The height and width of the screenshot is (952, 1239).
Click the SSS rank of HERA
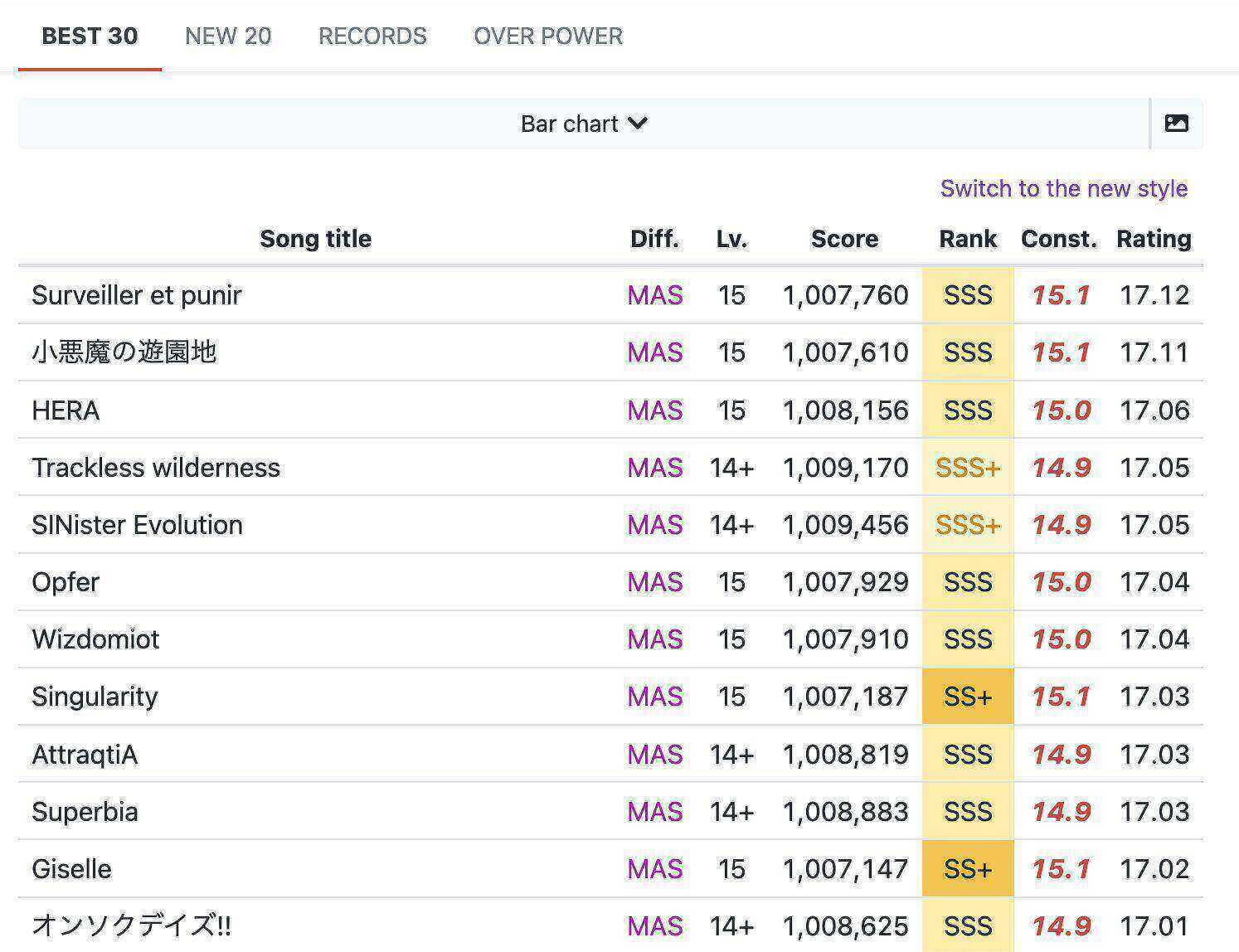coord(968,410)
